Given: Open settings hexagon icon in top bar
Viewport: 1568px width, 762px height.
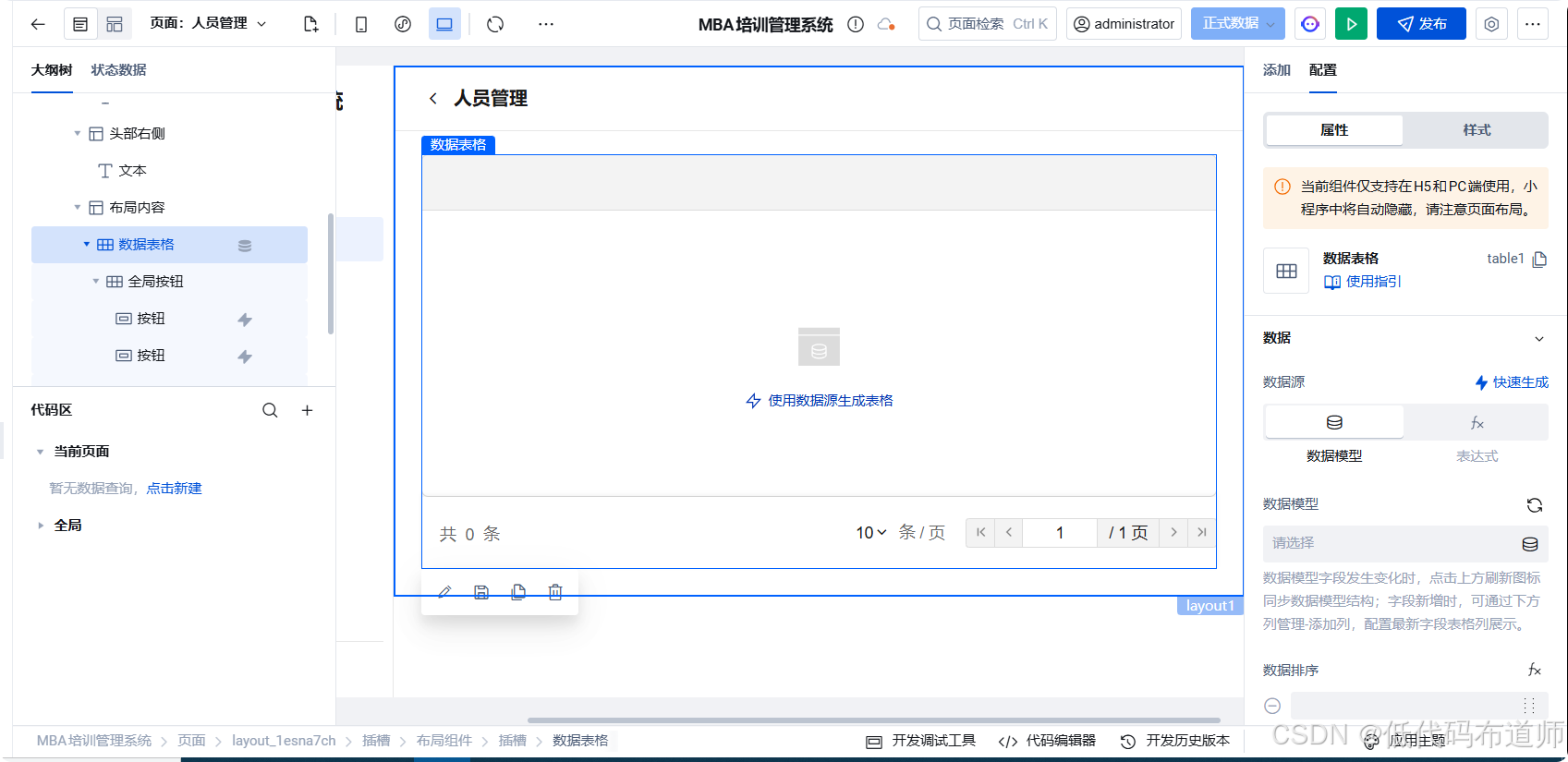Looking at the screenshot, I should [x=1491, y=24].
